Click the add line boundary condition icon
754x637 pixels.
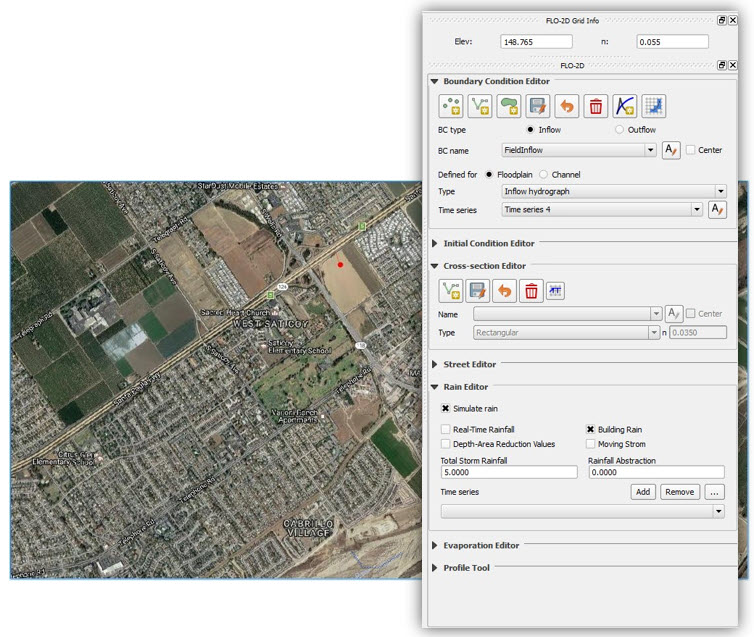point(479,106)
